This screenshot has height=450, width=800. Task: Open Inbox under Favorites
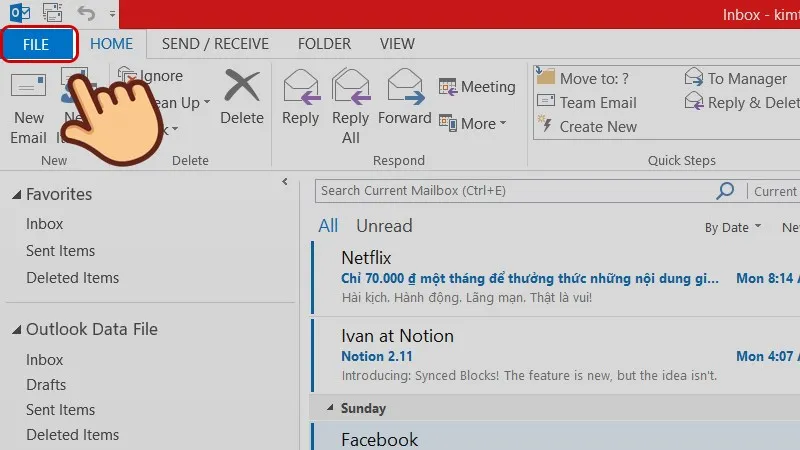[44, 224]
